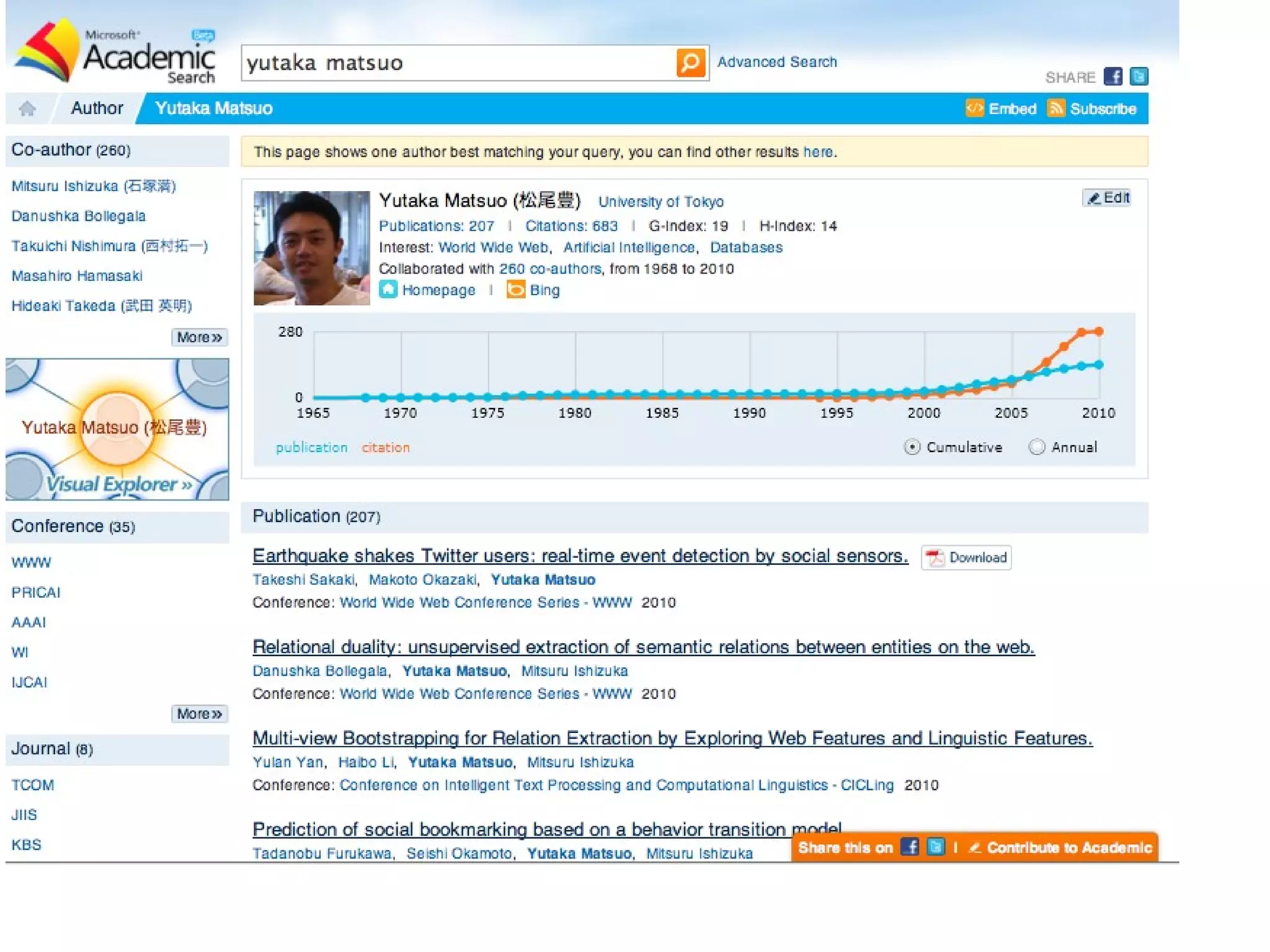
Task: Select the Annual radio button
Action: pos(1036,447)
